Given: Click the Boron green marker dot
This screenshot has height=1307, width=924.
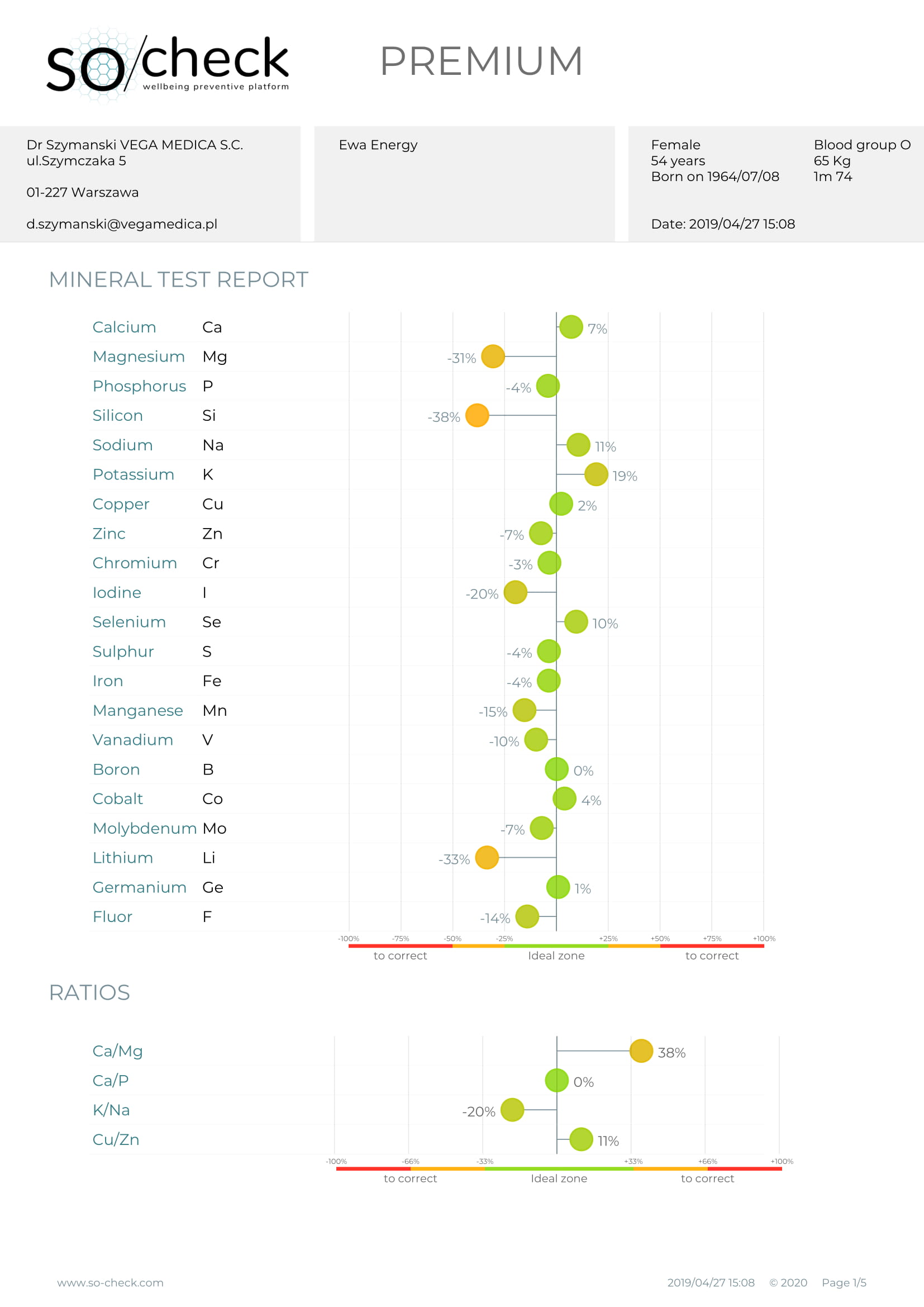Looking at the screenshot, I should point(556,769).
